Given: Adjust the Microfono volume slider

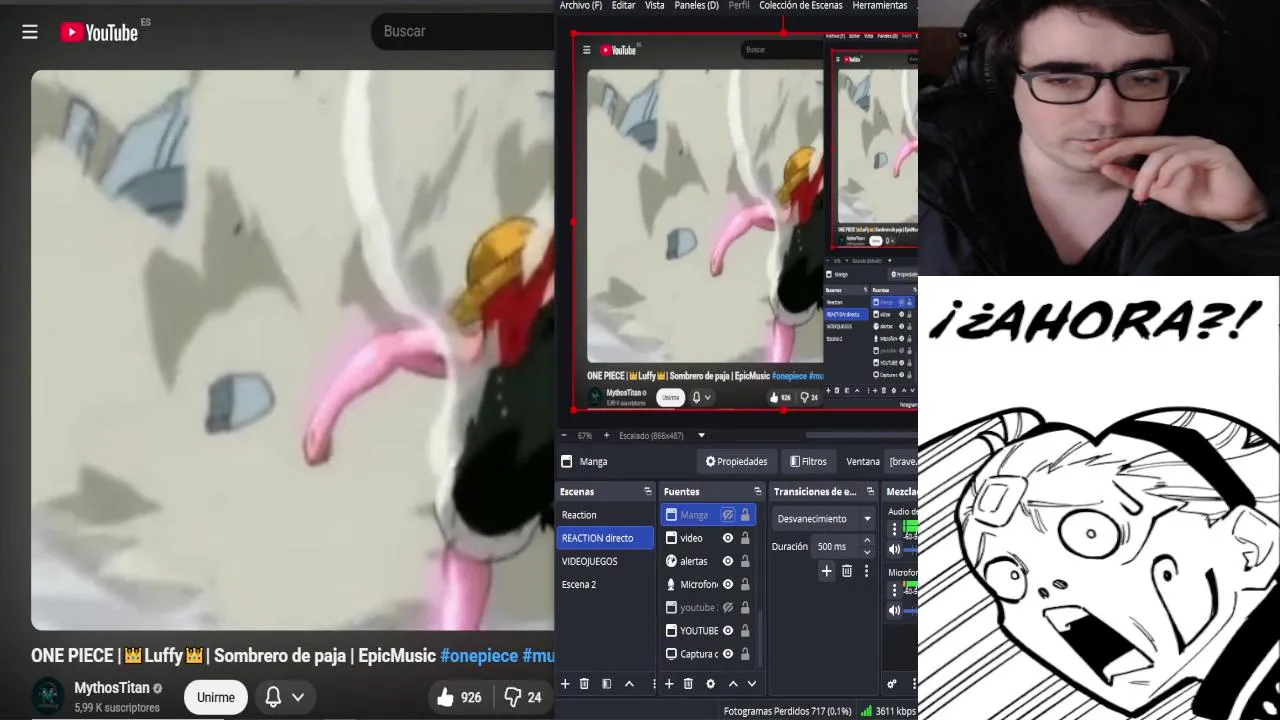Looking at the screenshot, I should [911, 610].
